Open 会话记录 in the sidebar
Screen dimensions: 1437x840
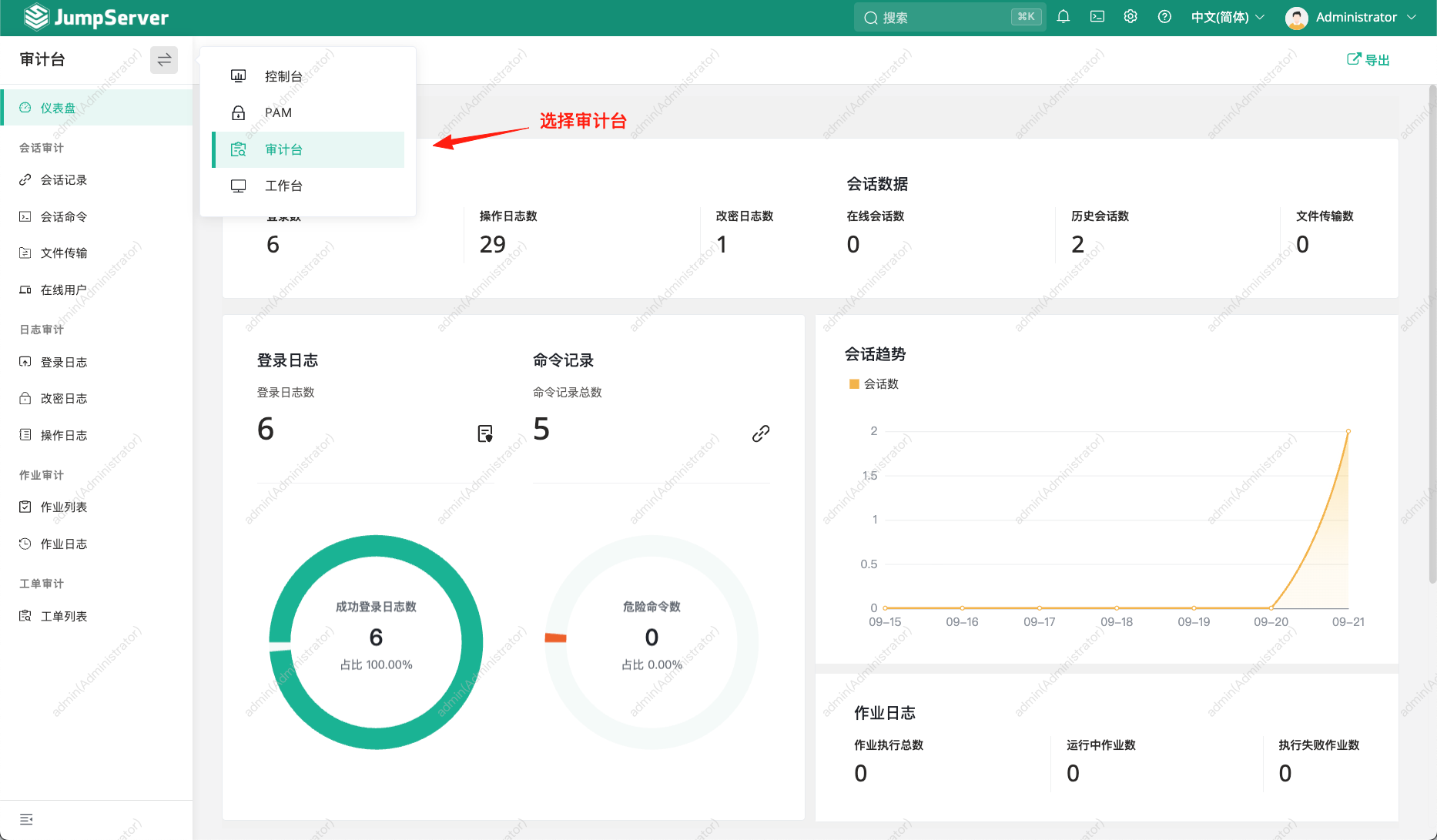[x=64, y=180]
